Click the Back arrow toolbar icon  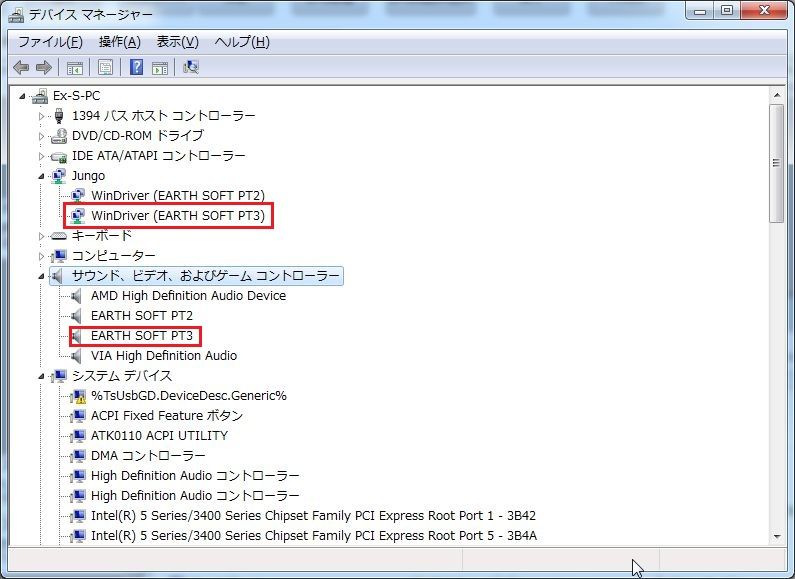pos(21,67)
